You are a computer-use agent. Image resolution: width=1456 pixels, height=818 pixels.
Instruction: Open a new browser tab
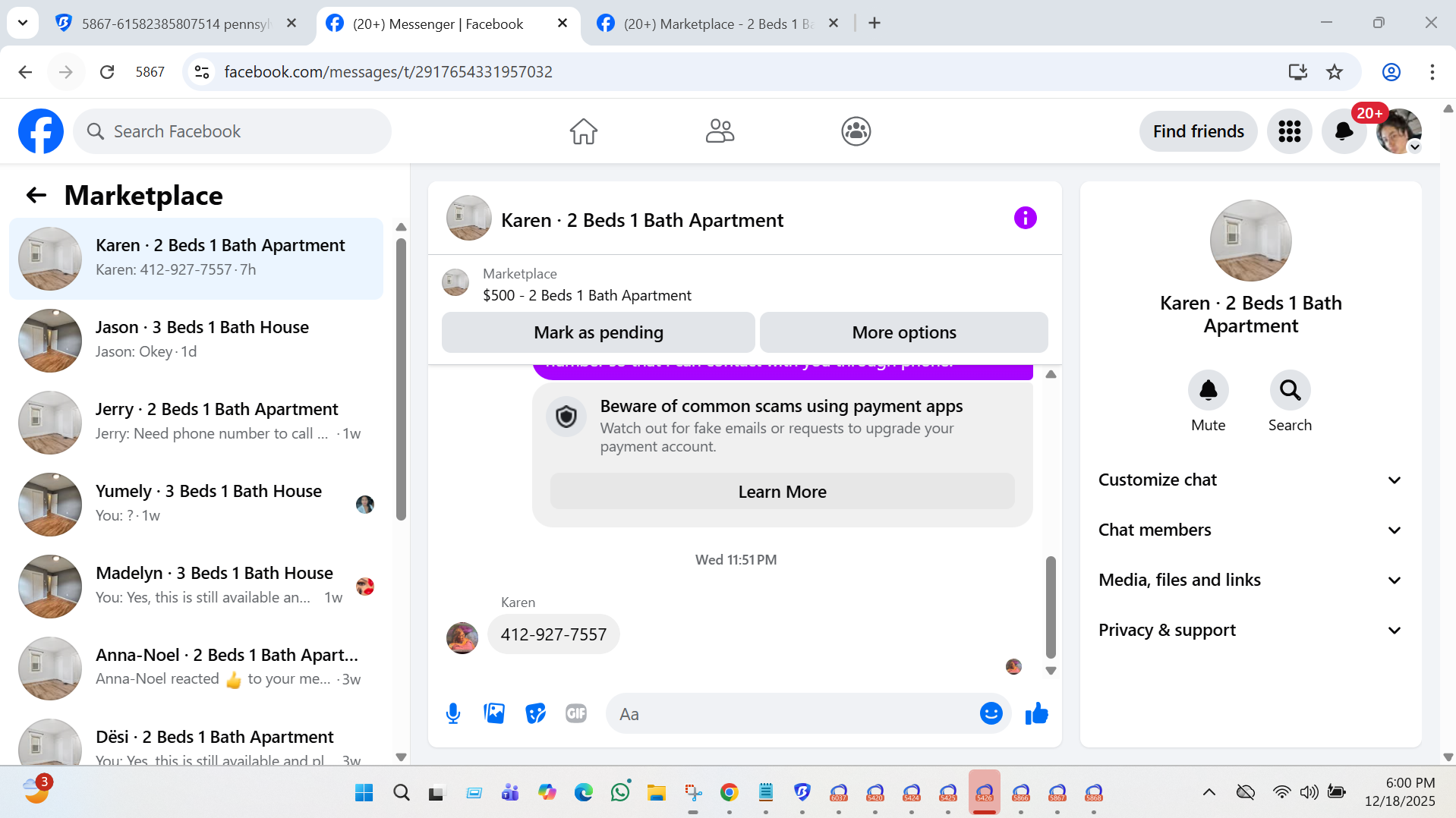pyautogui.click(x=875, y=24)
